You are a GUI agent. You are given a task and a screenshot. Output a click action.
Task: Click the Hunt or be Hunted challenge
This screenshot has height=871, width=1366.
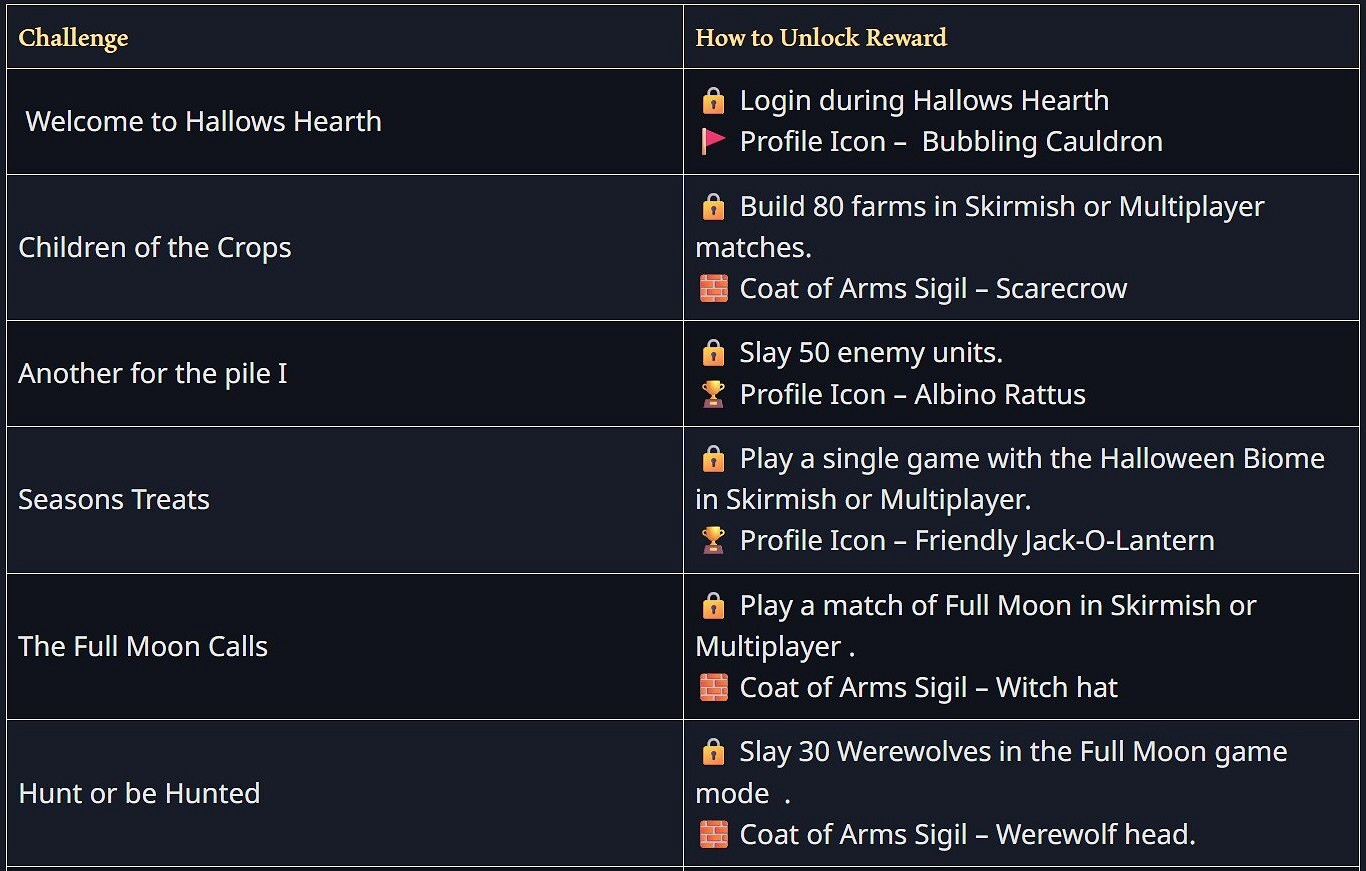[x=139, y=793]
